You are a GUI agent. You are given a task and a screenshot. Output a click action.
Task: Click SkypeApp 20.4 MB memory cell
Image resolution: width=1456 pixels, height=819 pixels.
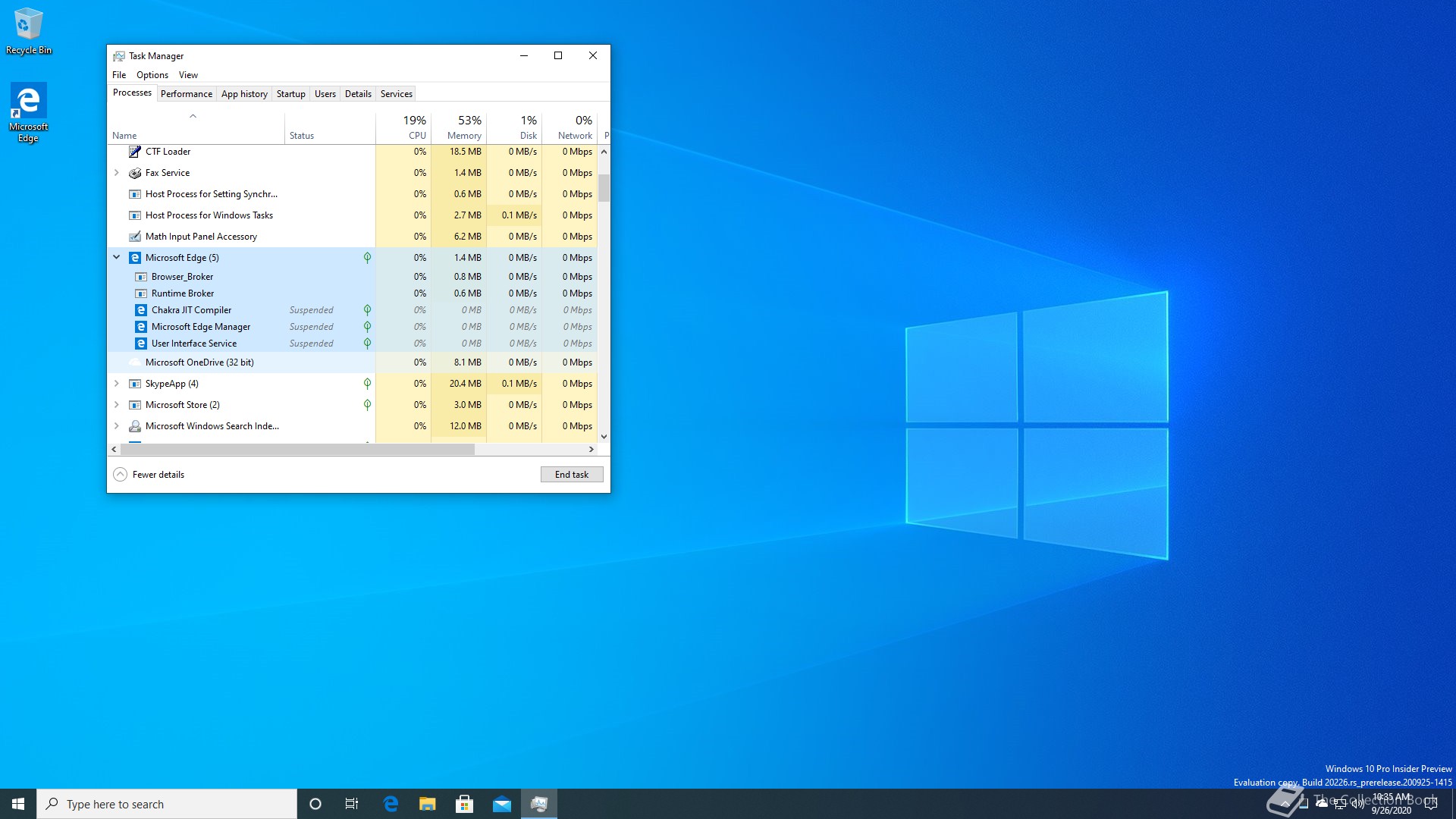point(459,384)
